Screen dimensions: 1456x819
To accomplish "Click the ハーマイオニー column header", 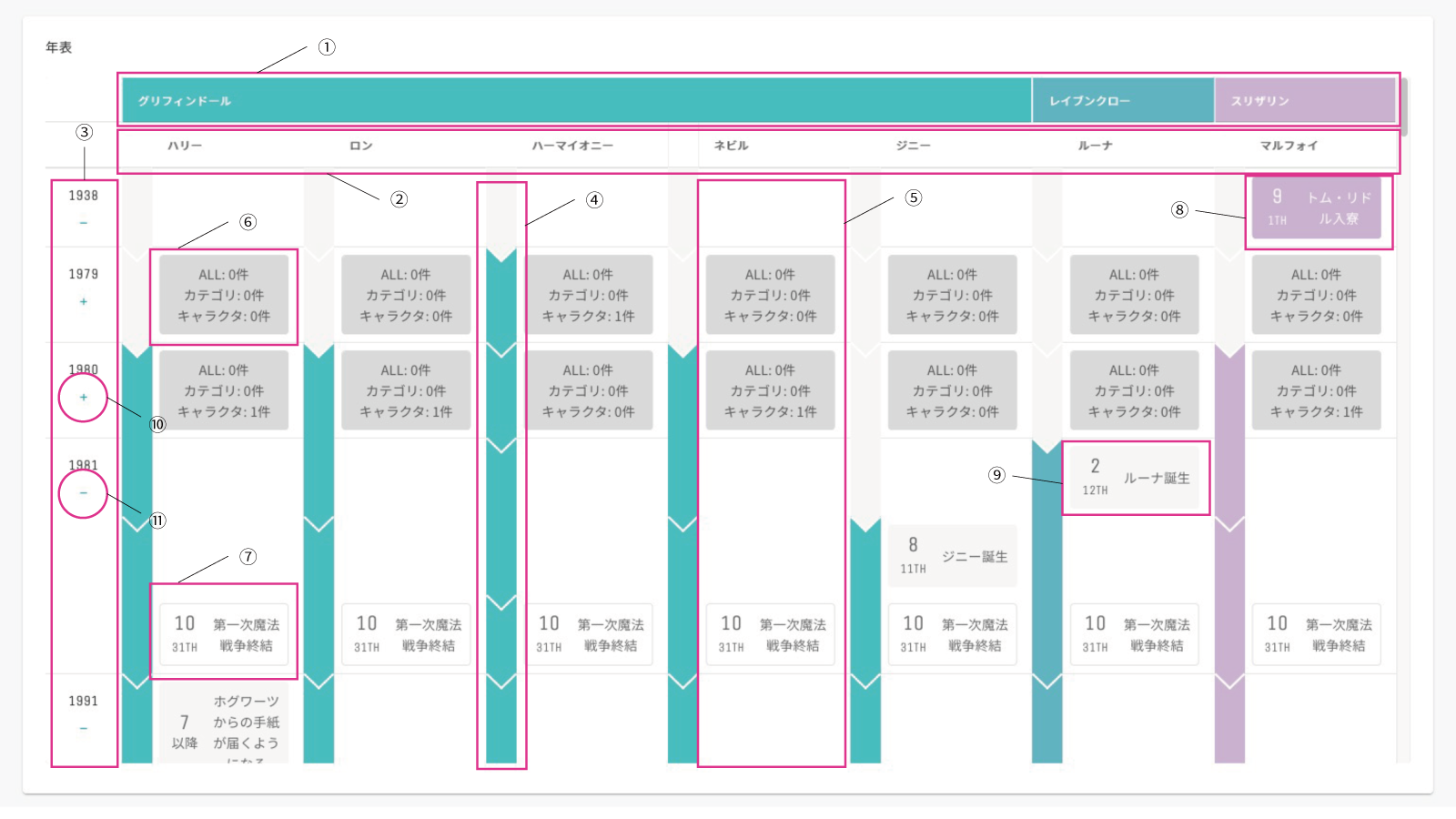I will (572, 146).
